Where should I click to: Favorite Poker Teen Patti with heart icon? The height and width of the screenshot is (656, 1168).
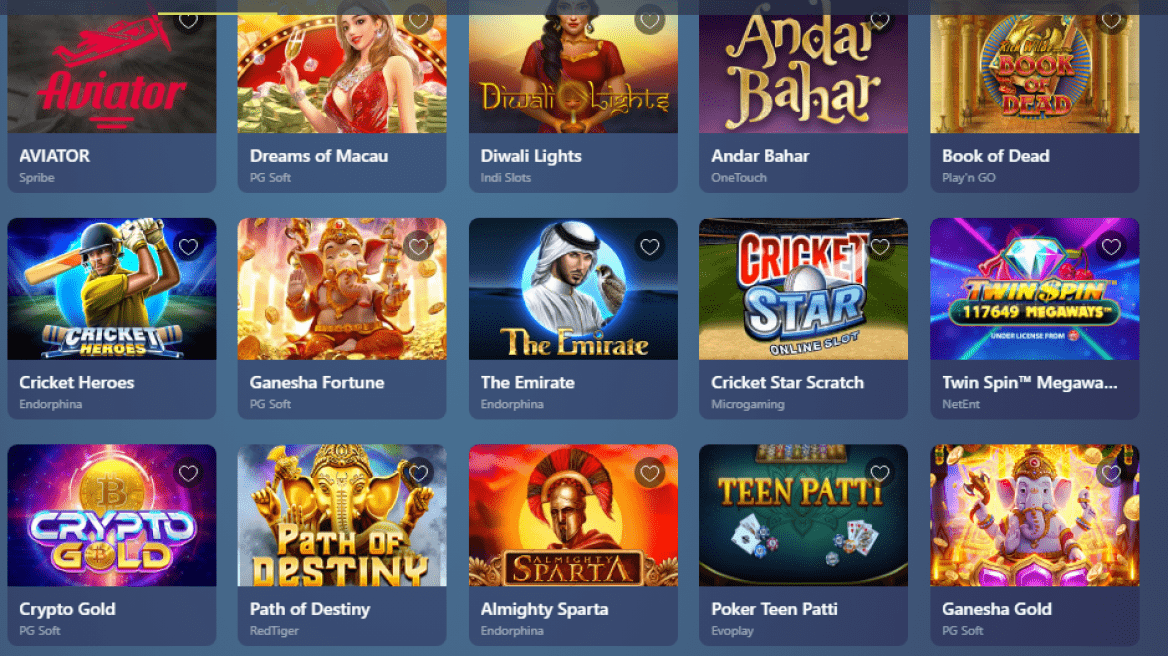click(880, 473)
